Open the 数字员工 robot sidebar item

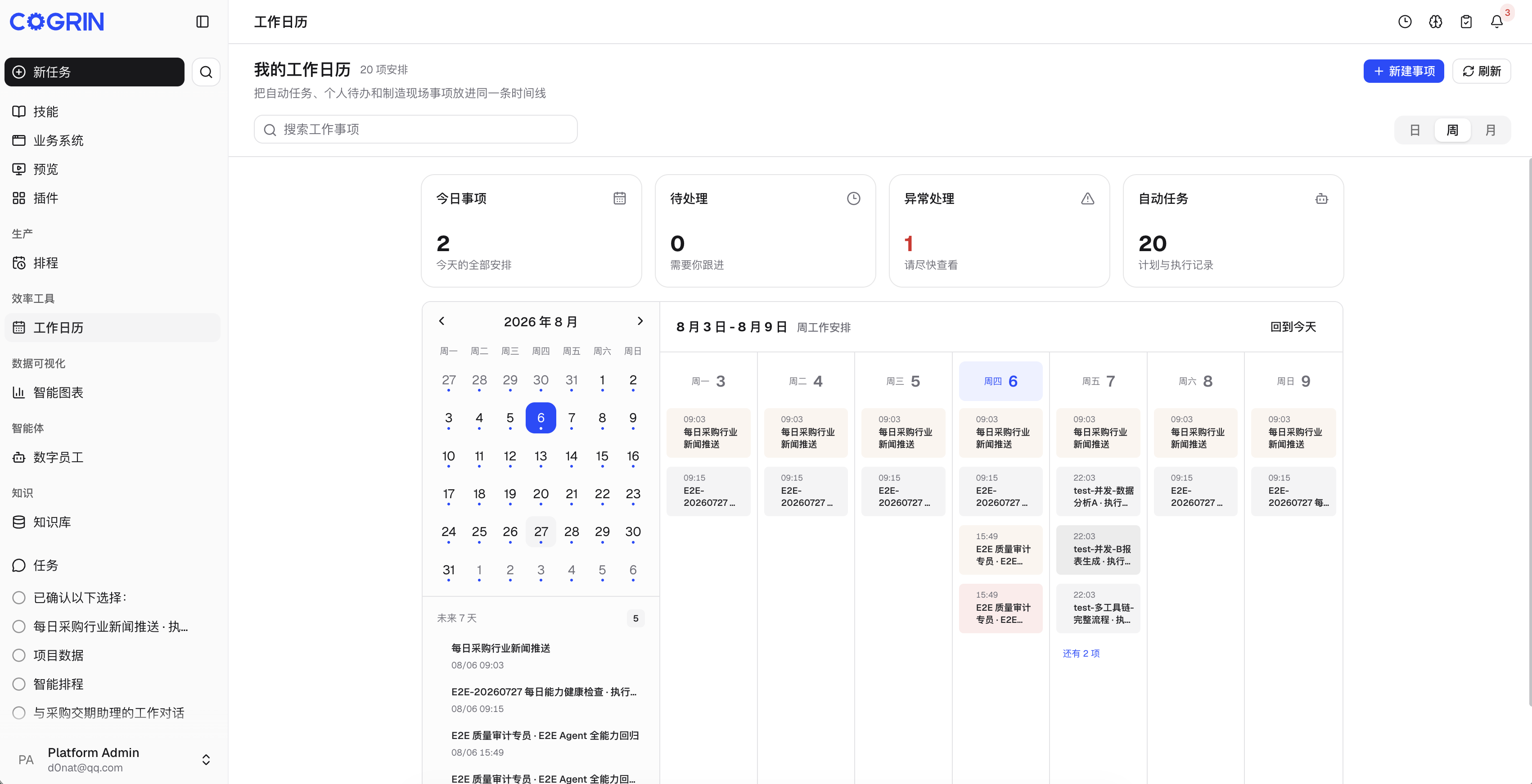[x=112, y=457]
